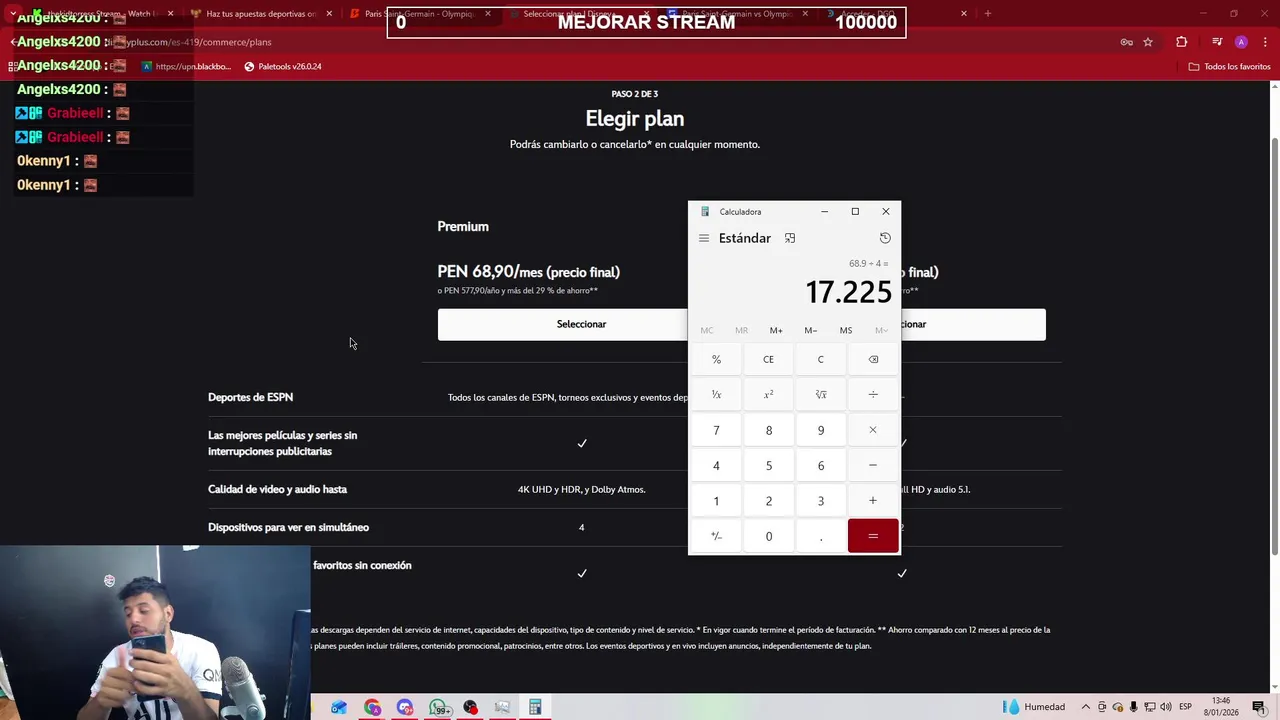Click the backspace key in Calculator
1280x720 pixels.
[873, 359]
